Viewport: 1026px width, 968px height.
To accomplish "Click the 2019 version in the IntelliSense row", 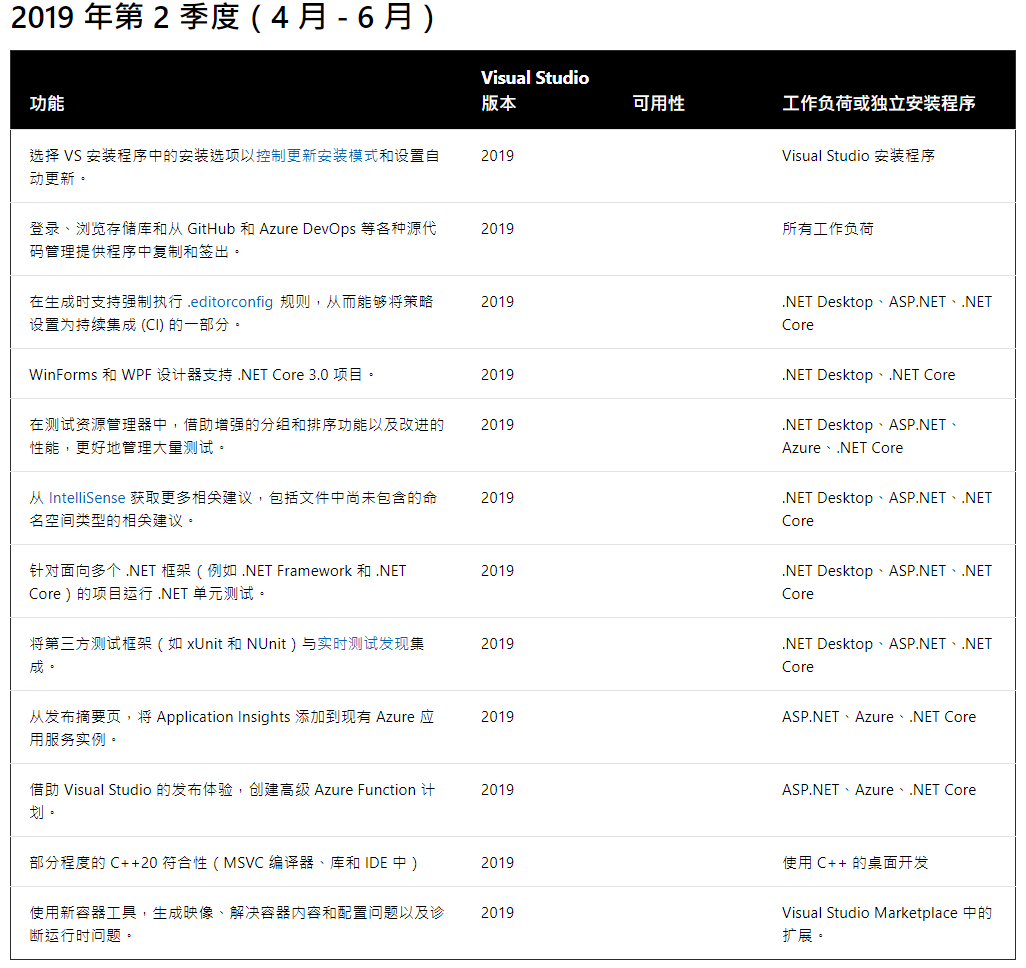I will (x=497, y=498).
